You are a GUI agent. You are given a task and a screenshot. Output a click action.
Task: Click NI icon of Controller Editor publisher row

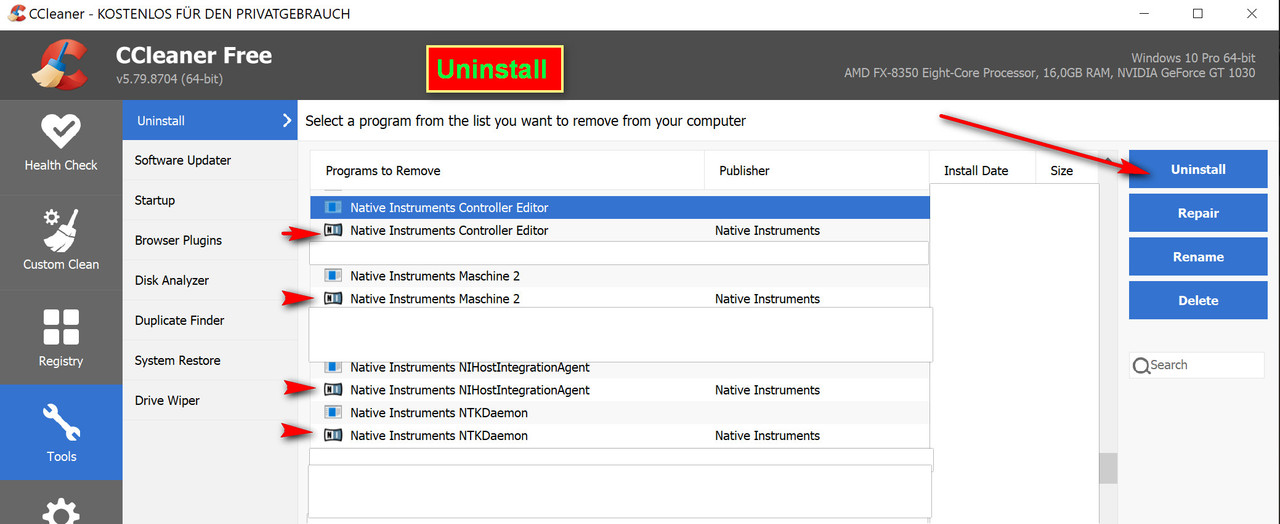coord(333,231)
